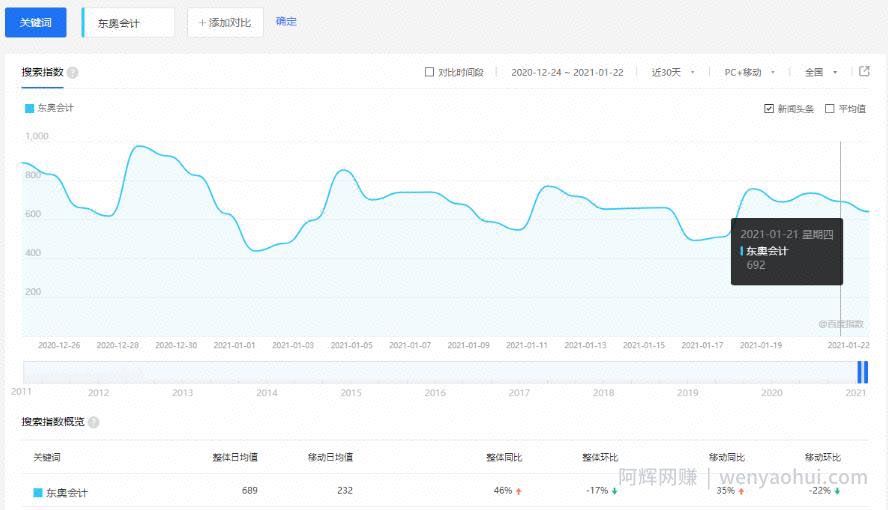Toggle the 东奥会计 chart legend swatch
This screenshot has height=510, width=888.
pos(29,108)
